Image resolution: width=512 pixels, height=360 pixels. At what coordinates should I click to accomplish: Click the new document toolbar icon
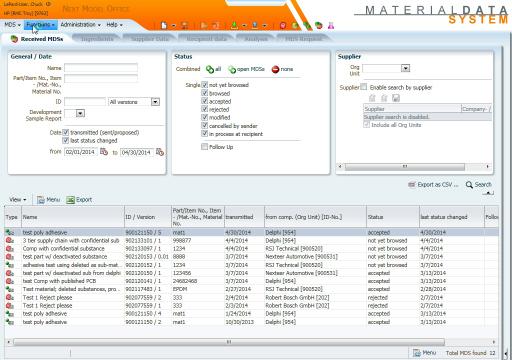tap(164, 25)
